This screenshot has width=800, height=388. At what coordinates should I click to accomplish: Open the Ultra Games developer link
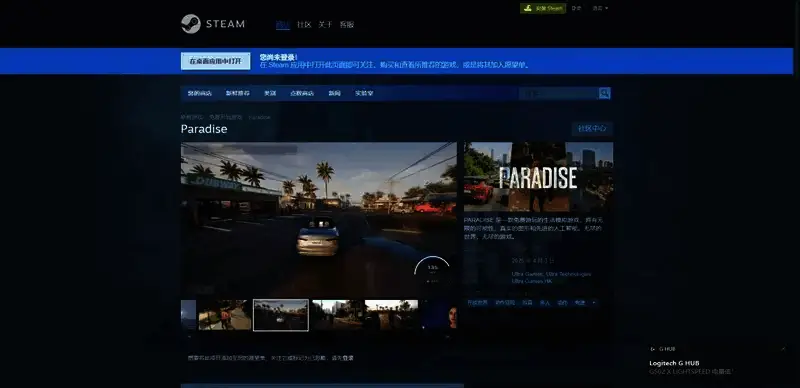point(527,274)
